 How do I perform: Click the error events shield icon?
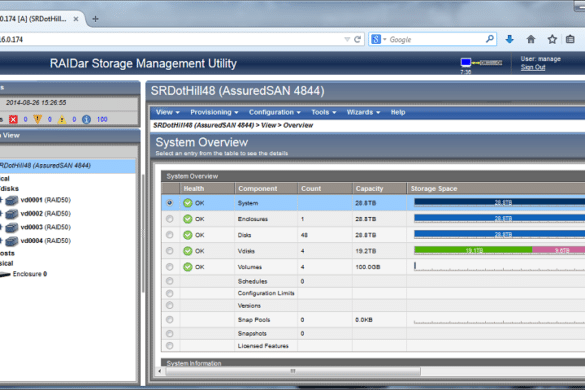click(x=38, y=119)
